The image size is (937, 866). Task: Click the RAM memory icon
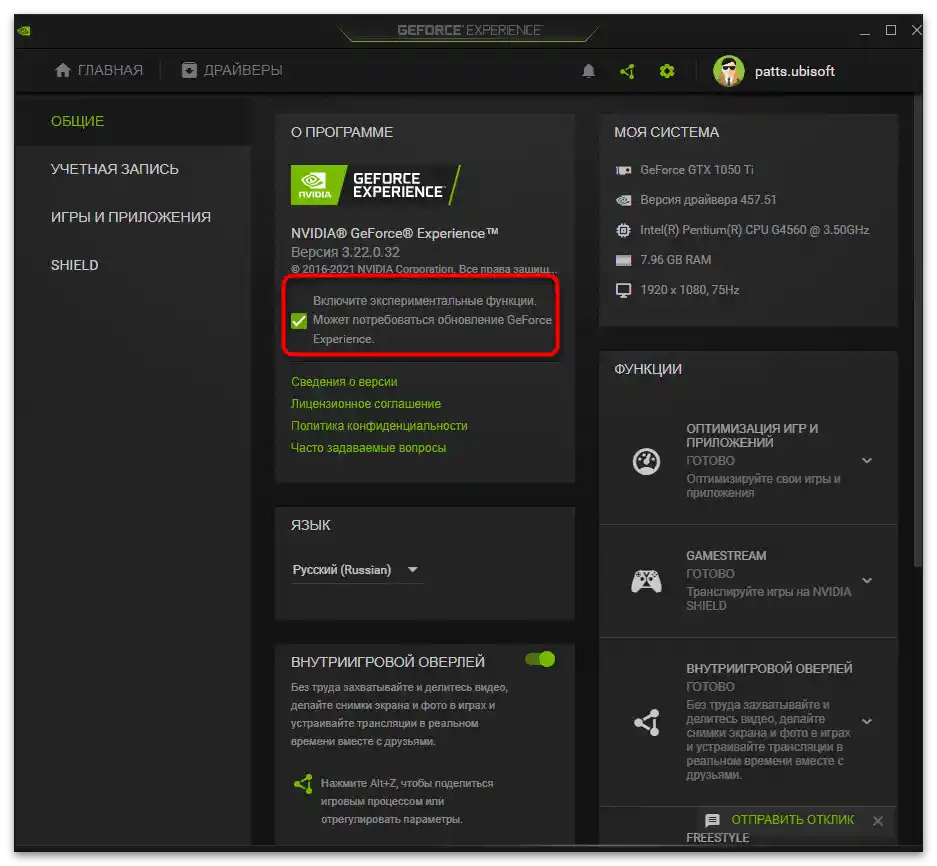click(623, 260)
